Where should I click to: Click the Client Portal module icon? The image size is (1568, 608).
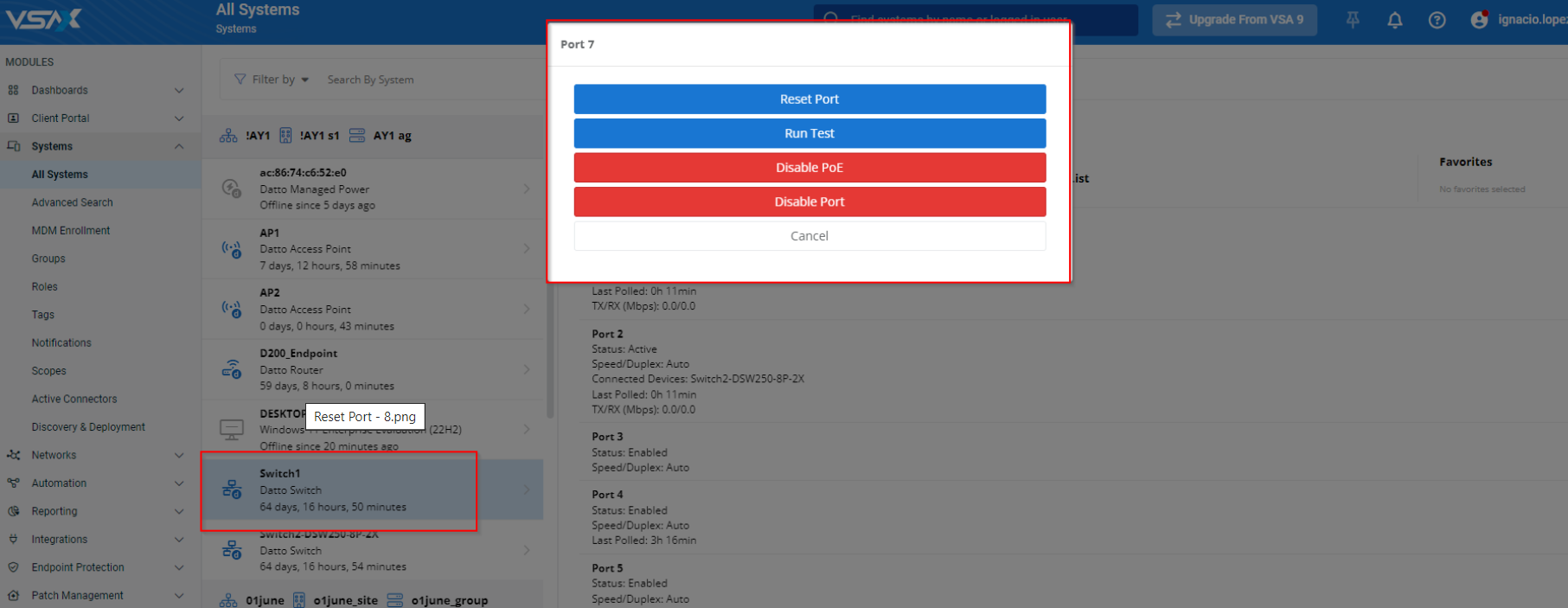(x=13, y=118)
